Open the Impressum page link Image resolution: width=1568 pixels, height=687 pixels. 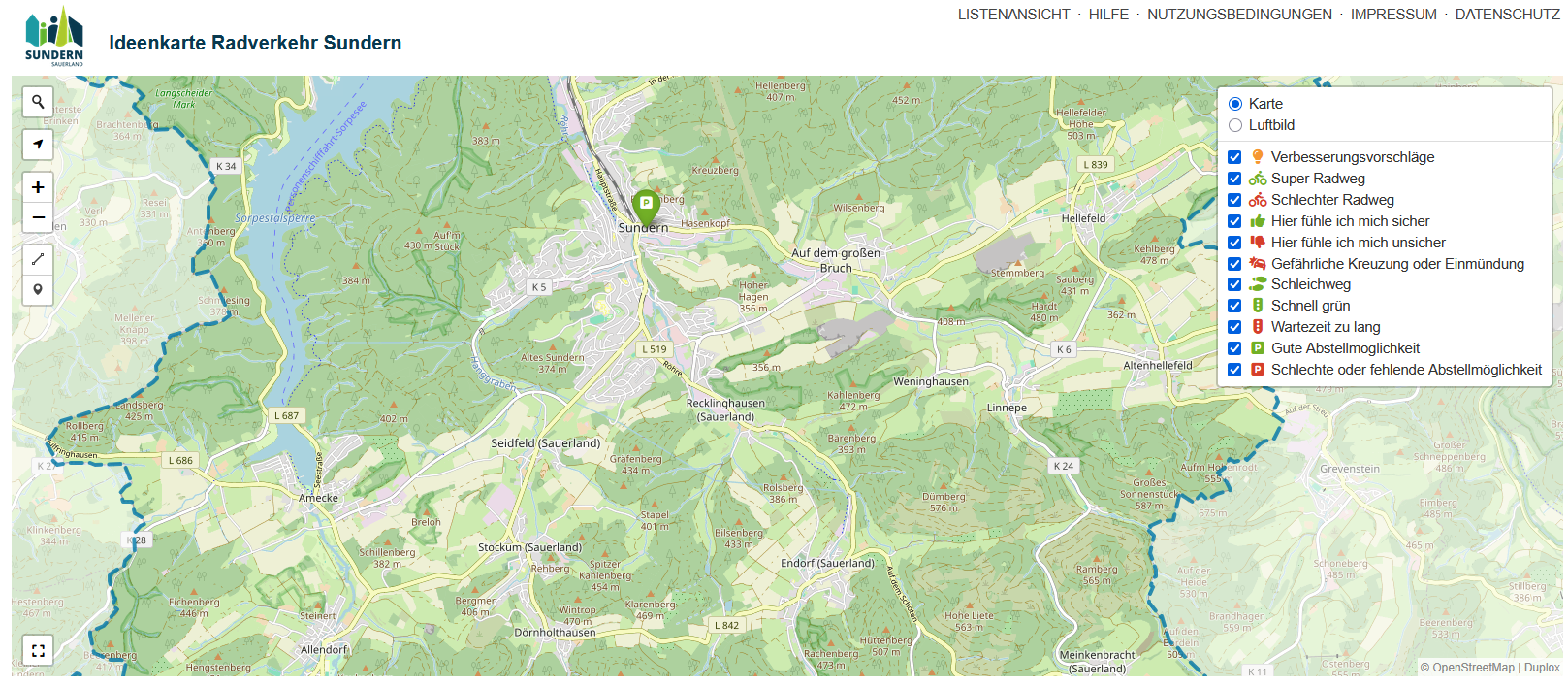tap(1393, 15)
